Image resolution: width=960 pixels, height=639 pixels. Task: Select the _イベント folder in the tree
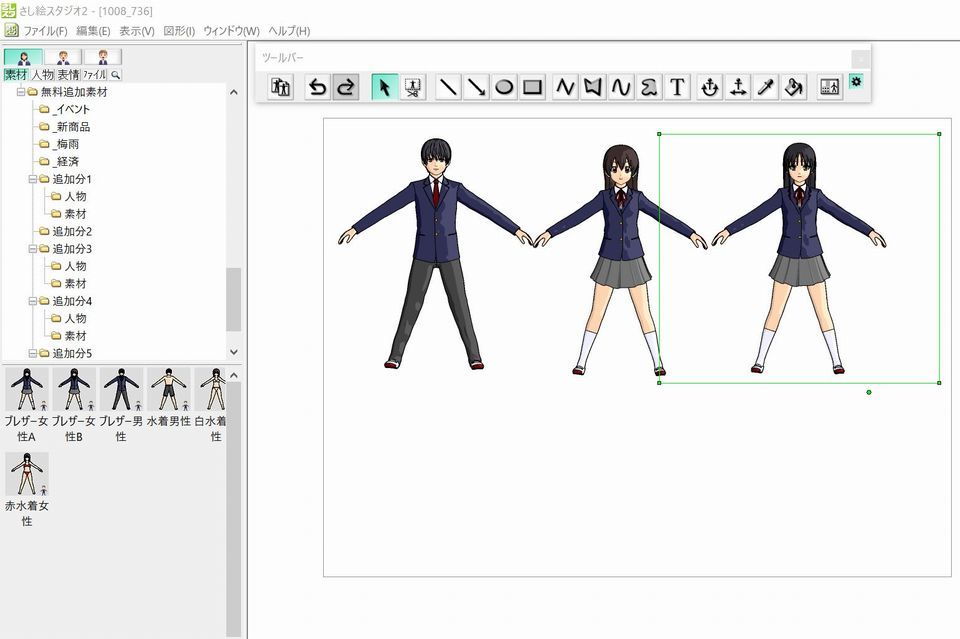72,109
